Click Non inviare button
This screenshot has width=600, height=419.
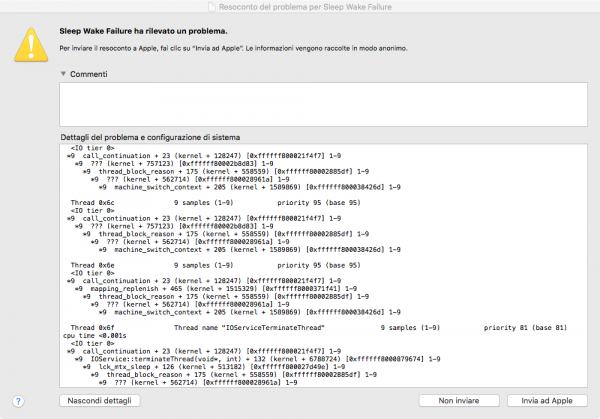coord(459,401)
